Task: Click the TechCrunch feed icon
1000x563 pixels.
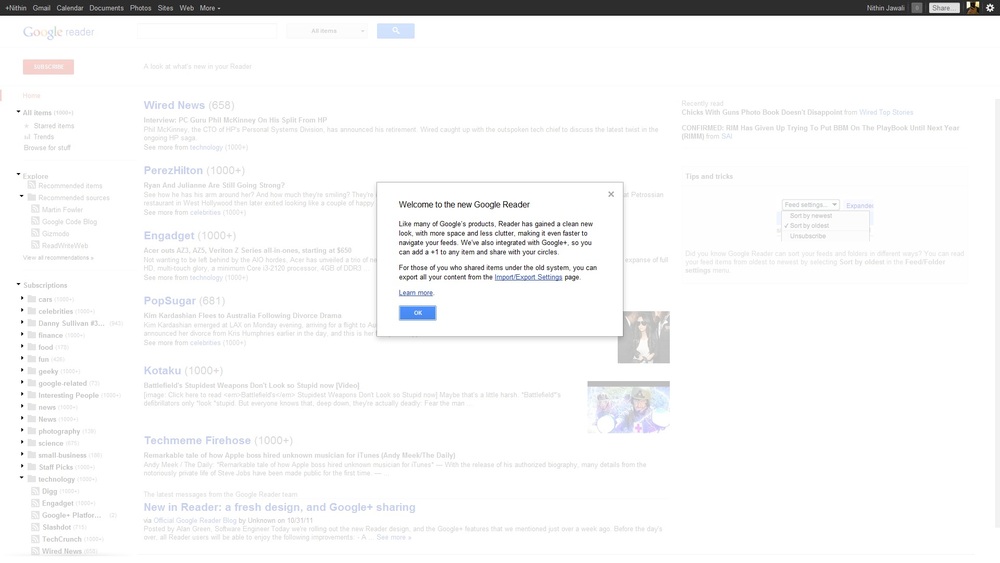Action: coord(35,539)
